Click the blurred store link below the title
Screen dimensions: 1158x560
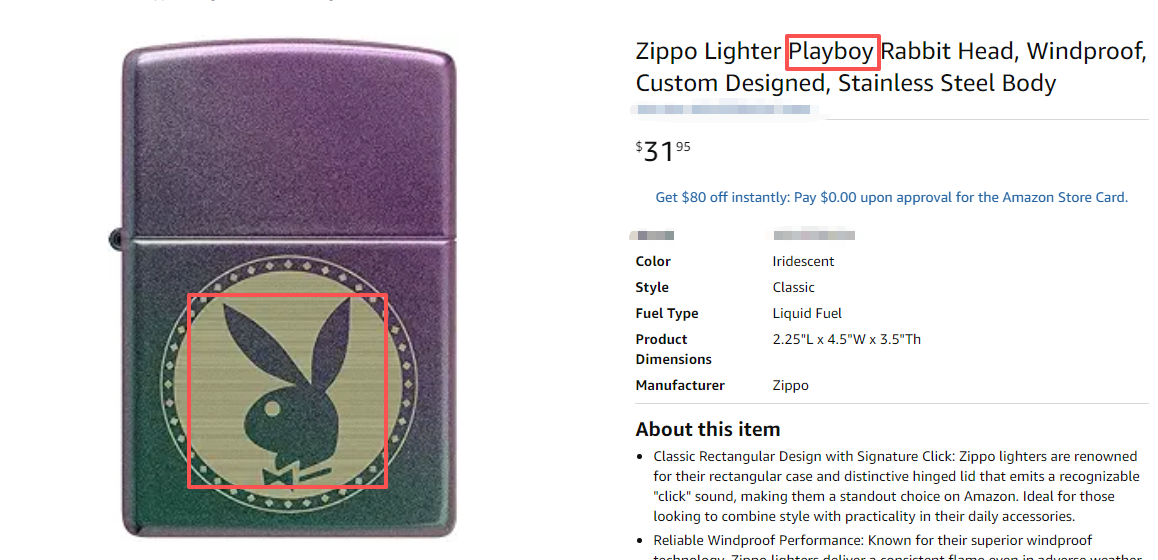(728, 108)
